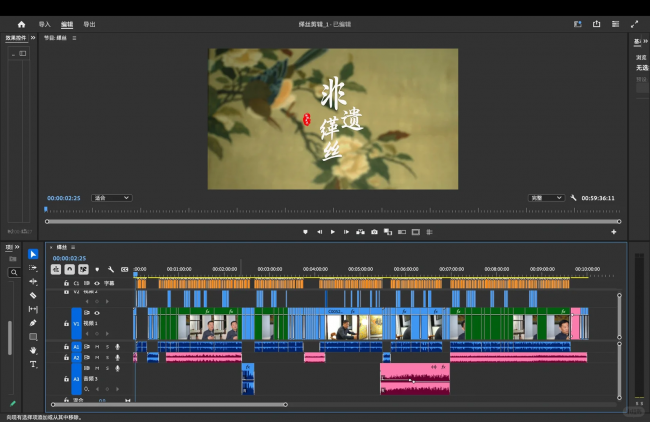The image size is (650, 422).
Task: Select the Pen tool
Action: click(33, 323)
